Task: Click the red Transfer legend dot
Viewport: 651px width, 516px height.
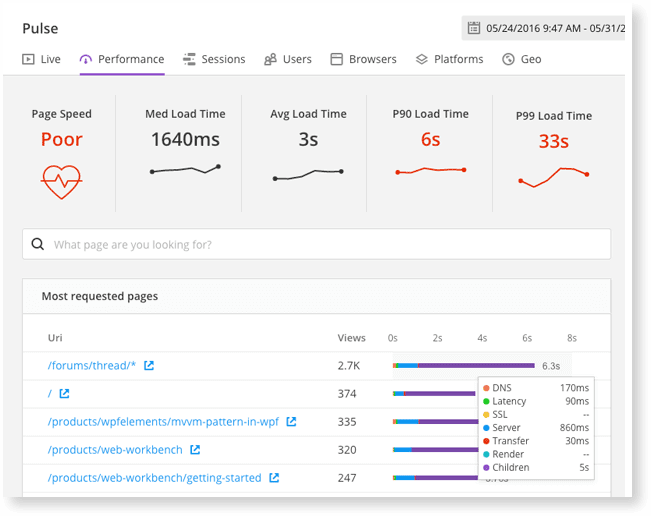Action: point(486,441)
